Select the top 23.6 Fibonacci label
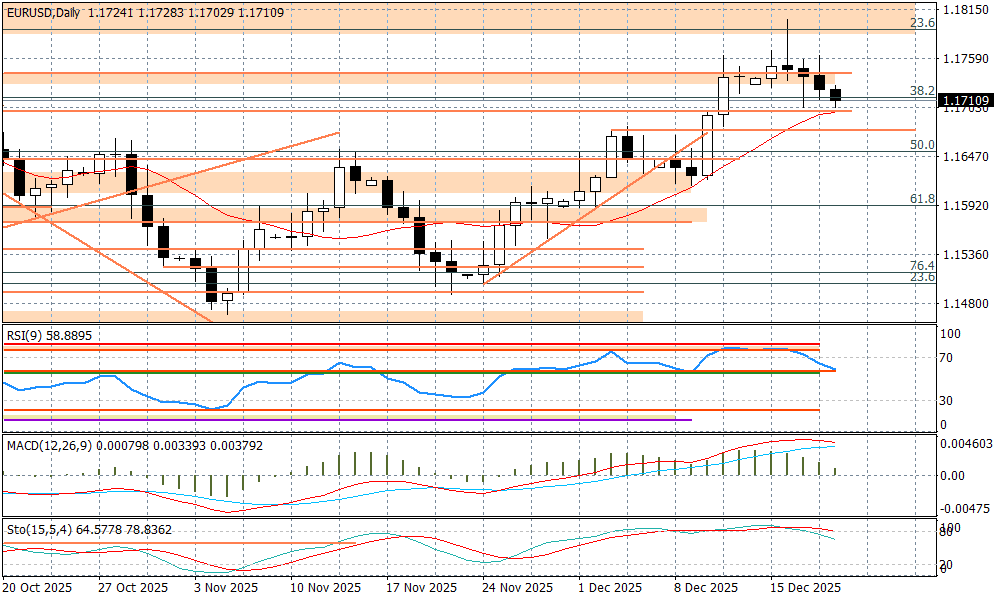1000x600 pixels. pyautogui.click(x=923, y=22)
